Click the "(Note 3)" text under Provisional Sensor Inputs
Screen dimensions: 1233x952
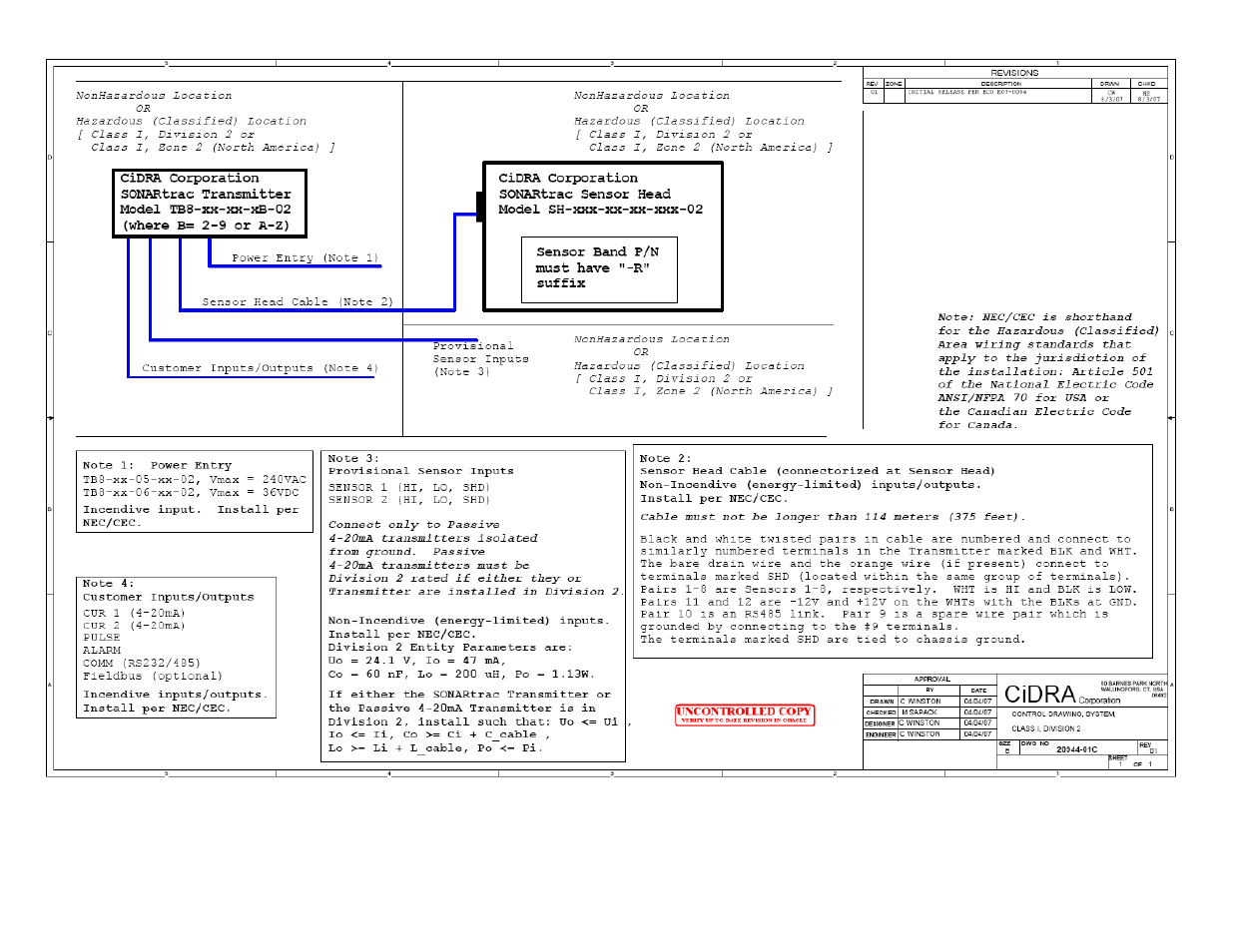point(461,372)
